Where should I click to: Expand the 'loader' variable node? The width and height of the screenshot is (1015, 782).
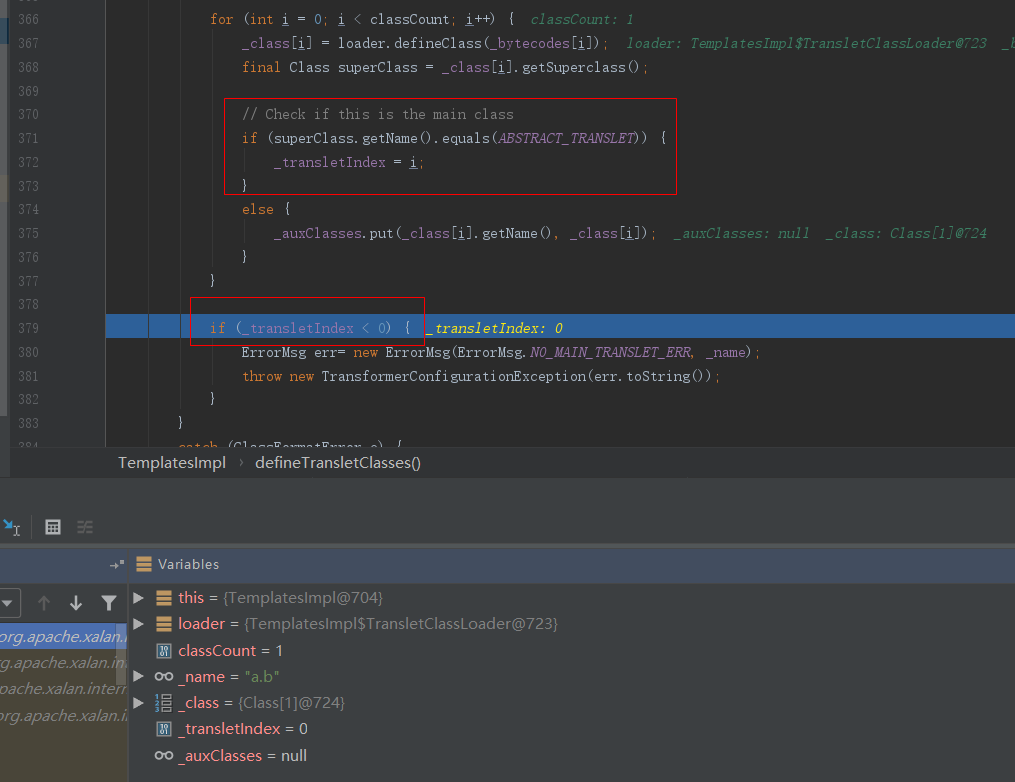tap(138, 624)
